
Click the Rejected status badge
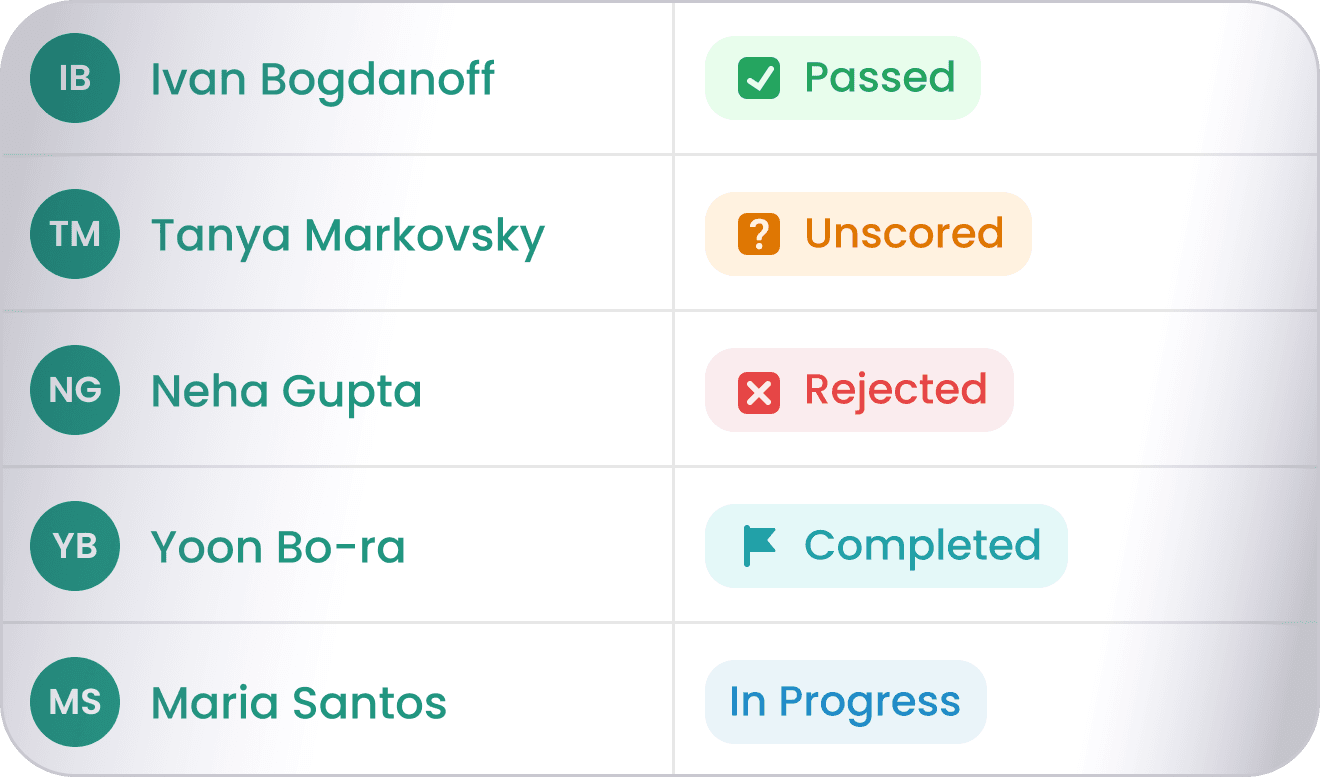pyautogui.click(x=859, y=390)
